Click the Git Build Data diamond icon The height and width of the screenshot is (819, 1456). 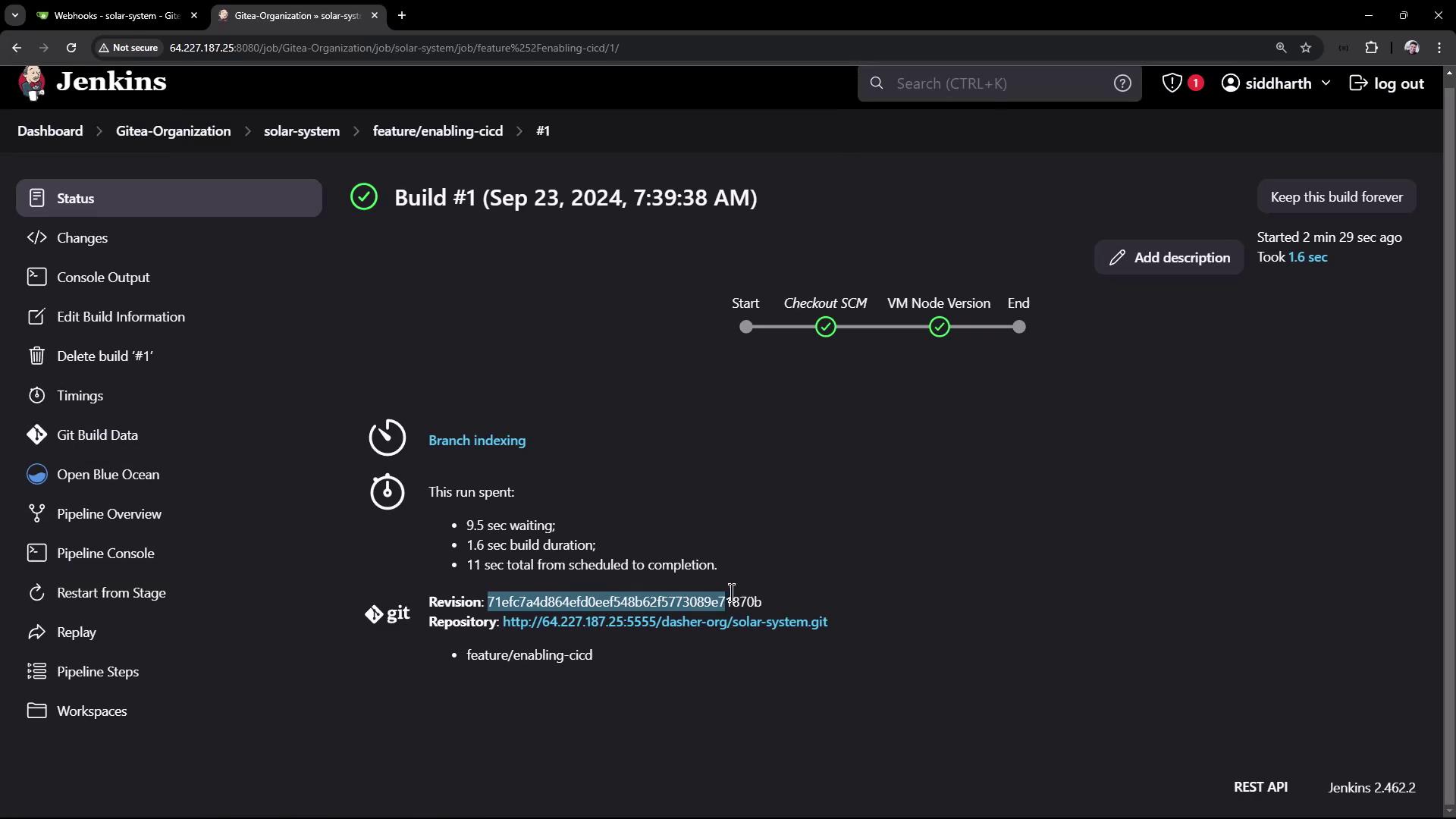pyautogui.click(x=36, y=435)
